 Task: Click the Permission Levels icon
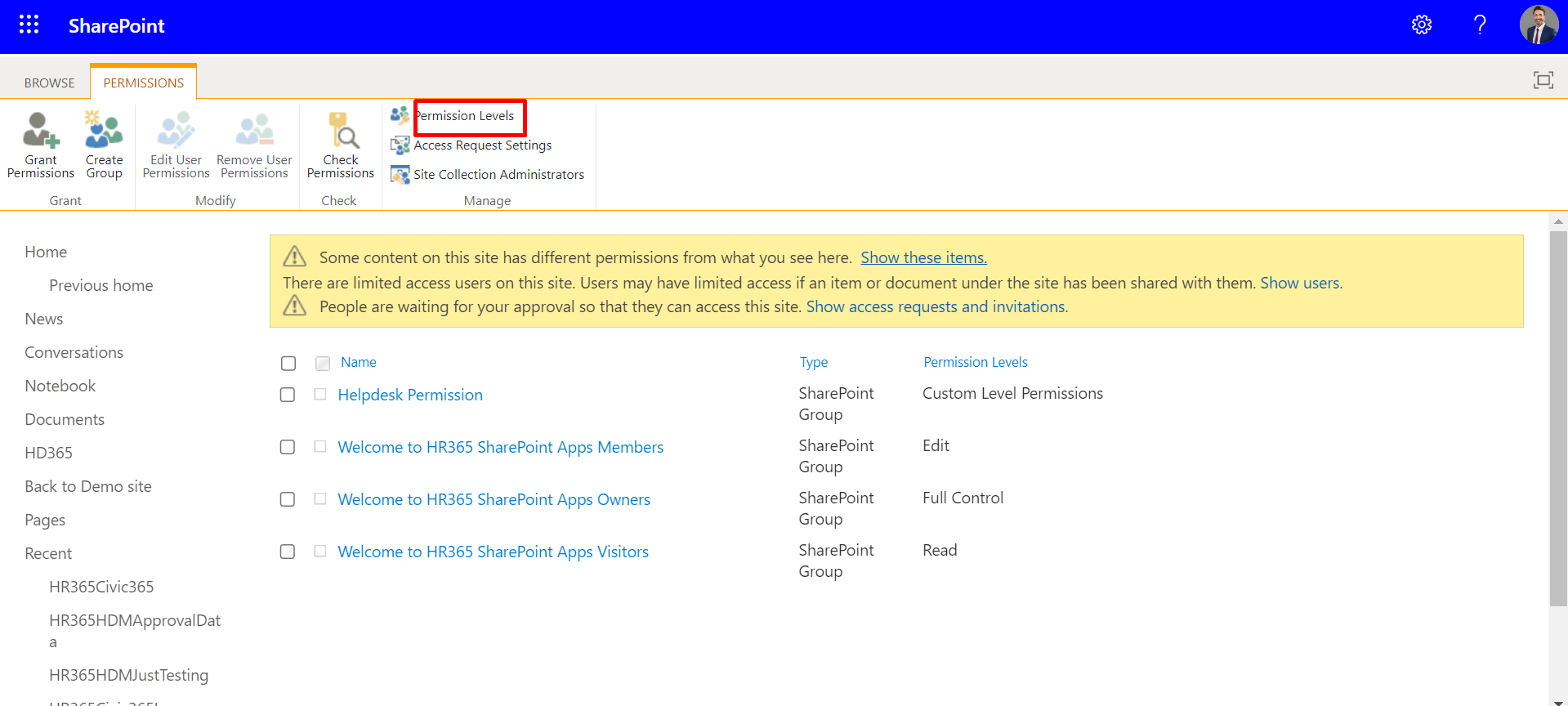click(x=400, y=115)
